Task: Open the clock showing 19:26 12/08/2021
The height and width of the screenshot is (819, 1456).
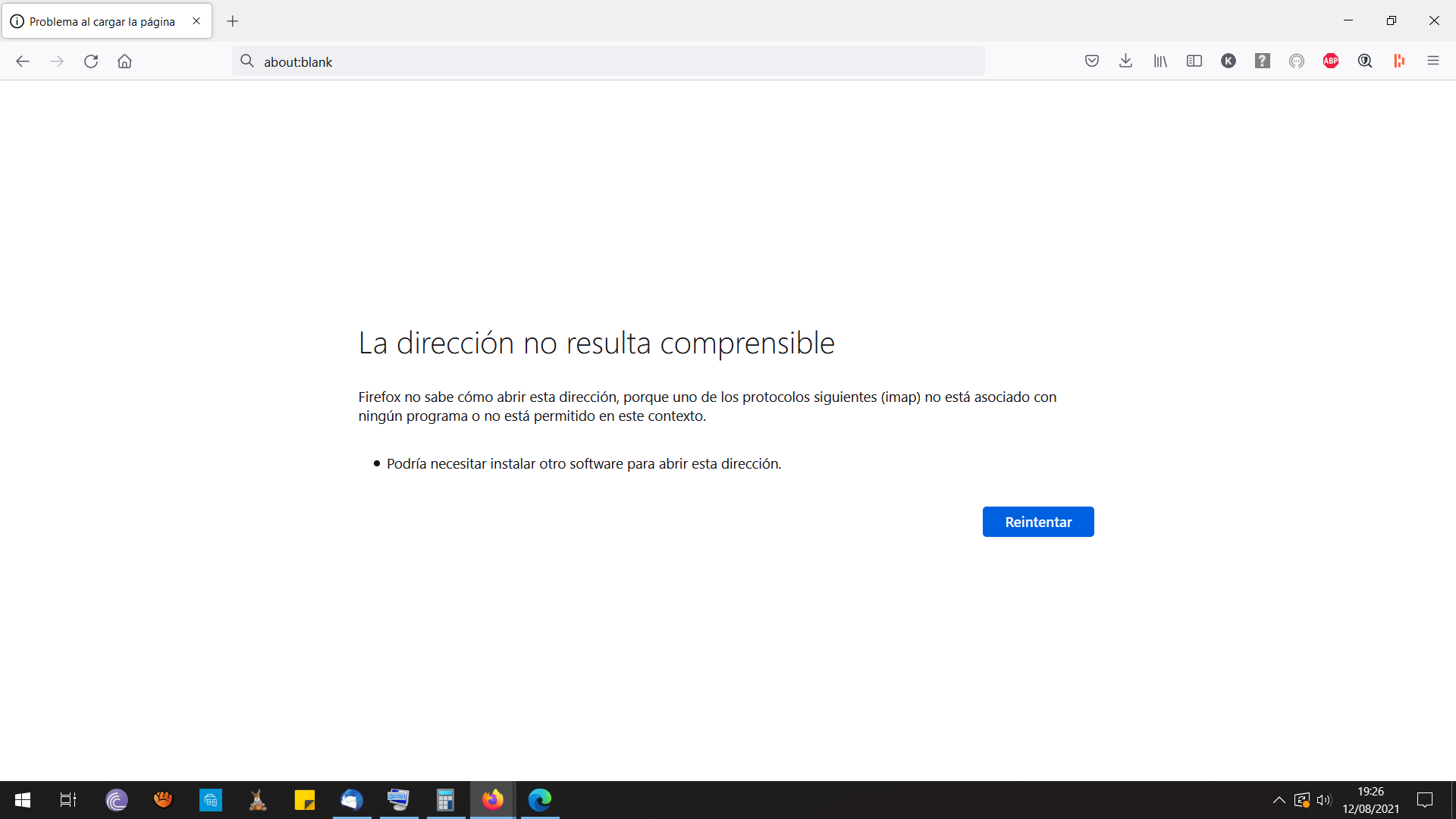Action: pos(1371,800)
